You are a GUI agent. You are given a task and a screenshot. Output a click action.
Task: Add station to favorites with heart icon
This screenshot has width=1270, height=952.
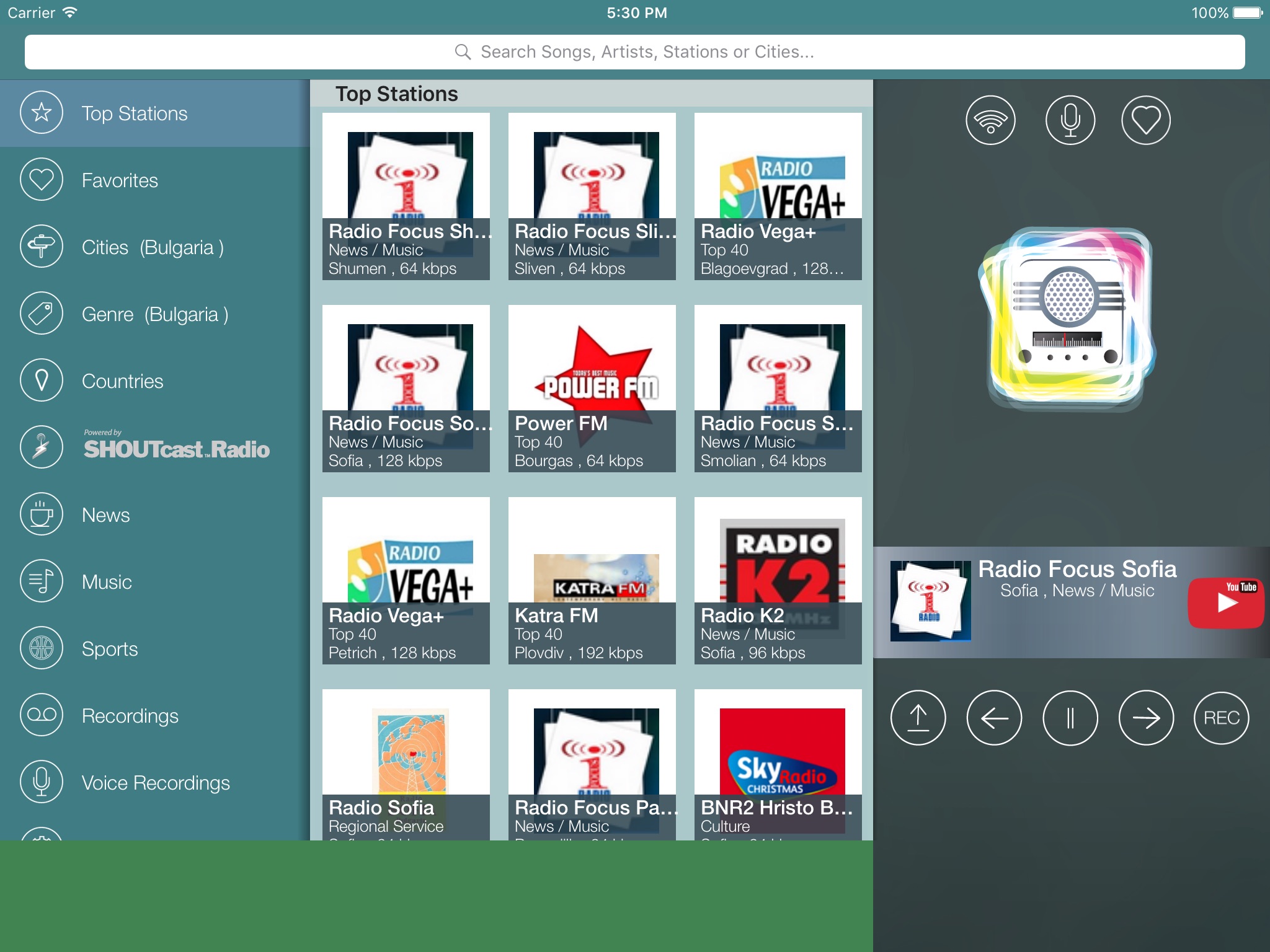[1145, 120]
